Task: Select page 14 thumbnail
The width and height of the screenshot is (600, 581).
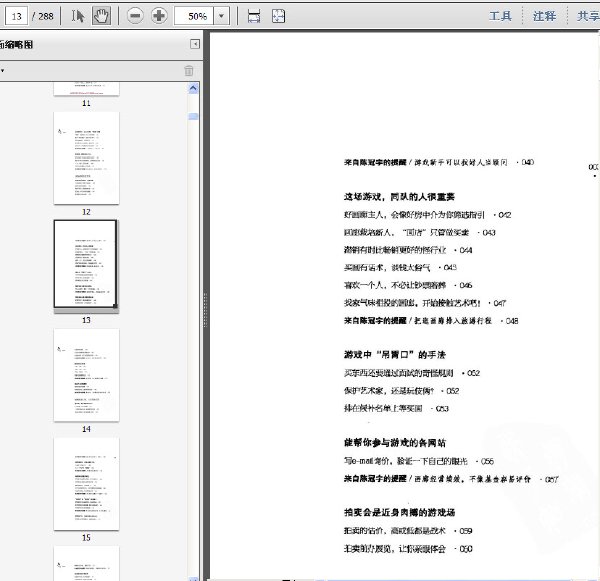Action: [86, 375]
